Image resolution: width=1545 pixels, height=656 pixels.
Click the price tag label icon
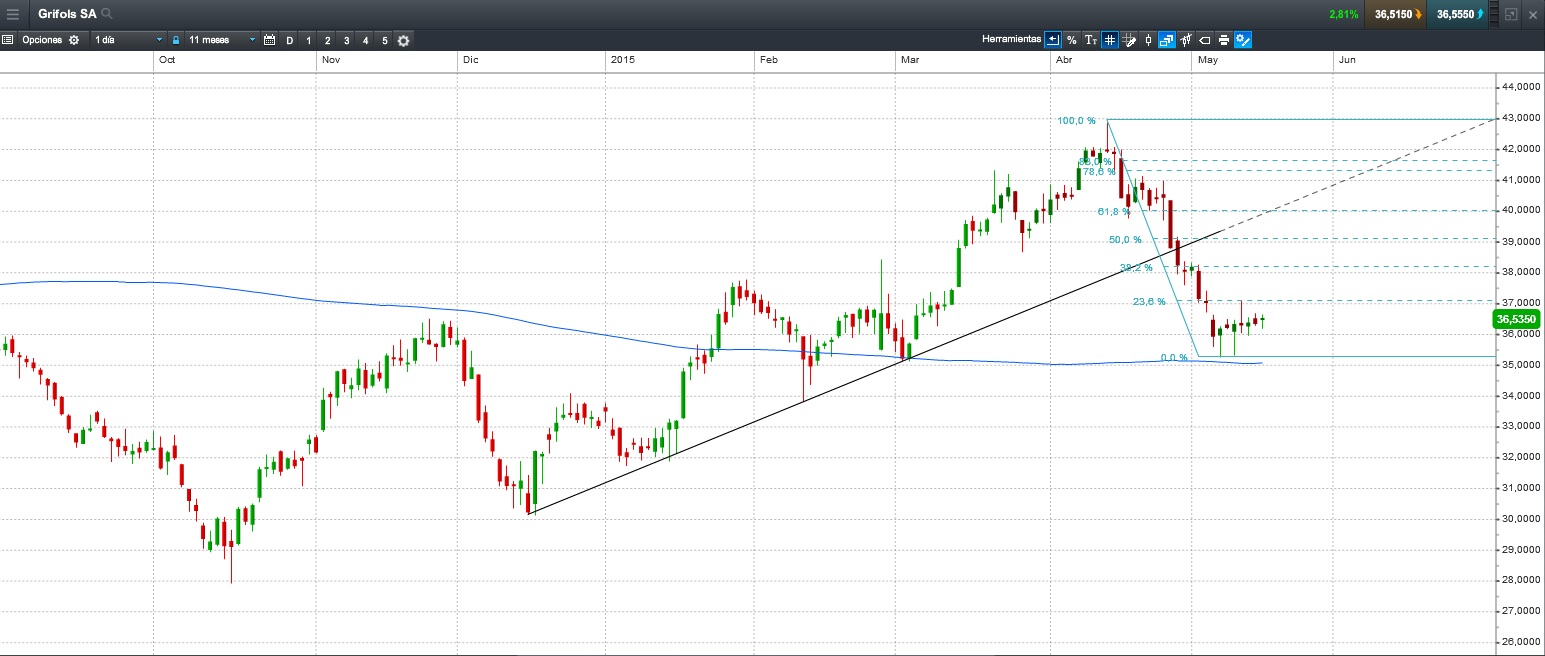coord(1204,40)
